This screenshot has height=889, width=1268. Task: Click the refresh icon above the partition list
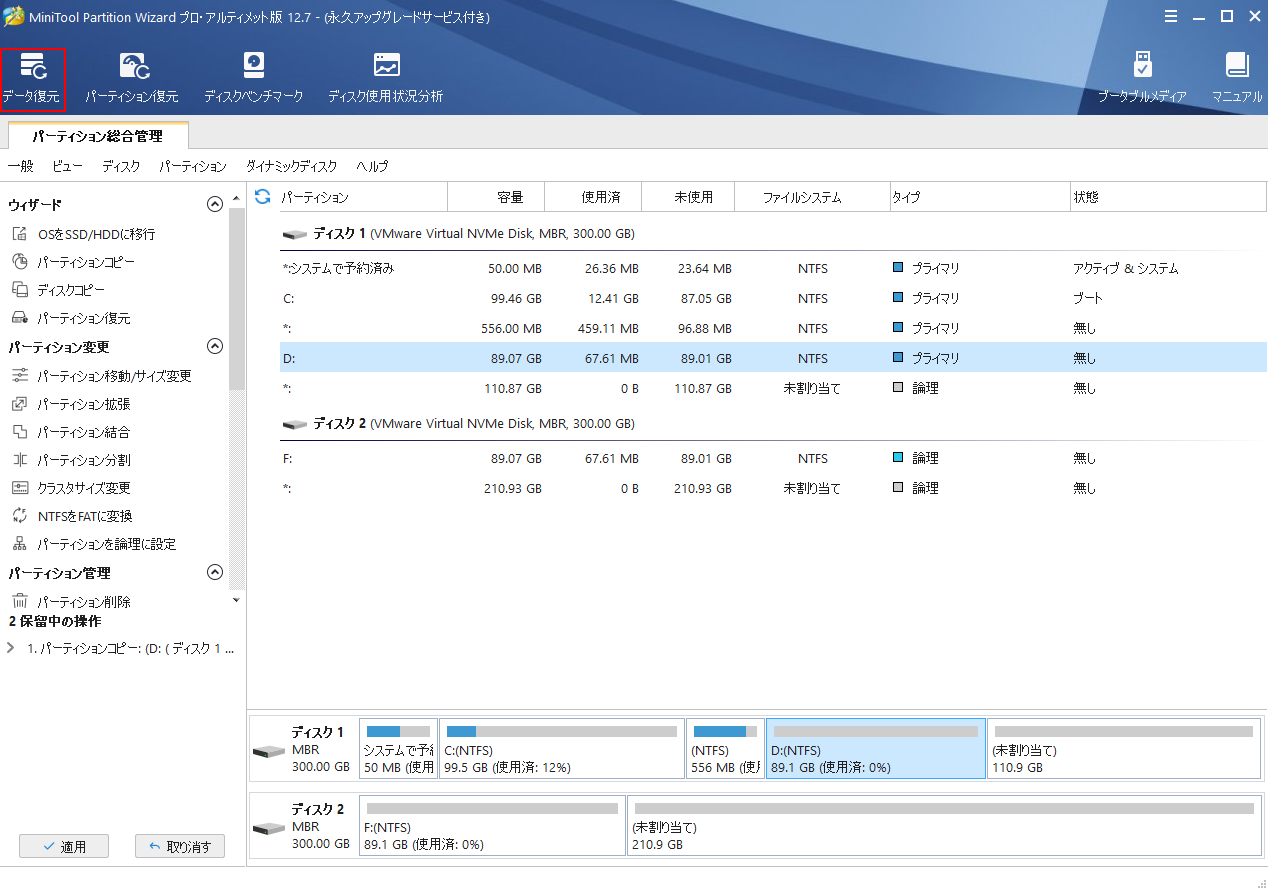click(x=261, y=197)
